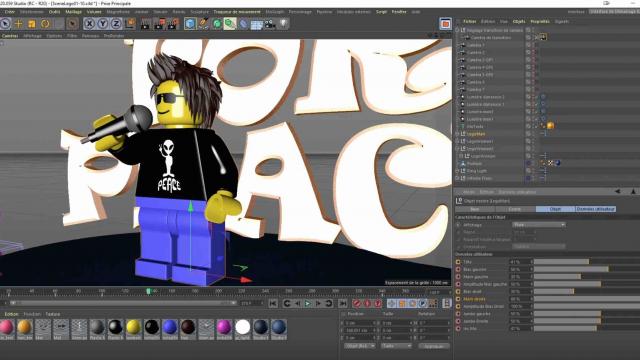Adjust the Tête slider
This screenshot has height=360, width=640.
tap(587, 262)
